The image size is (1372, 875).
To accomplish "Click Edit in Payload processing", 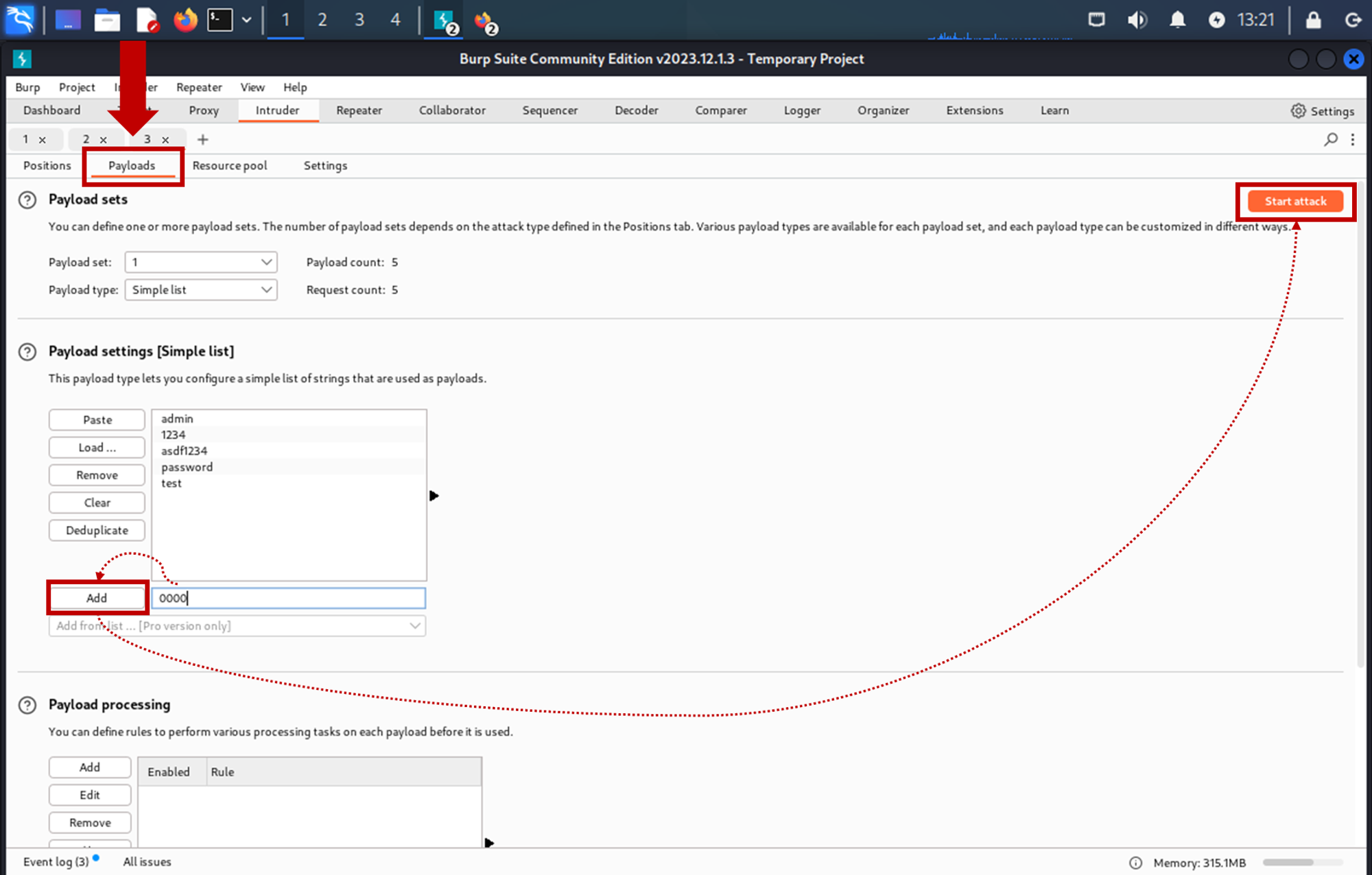I will [90, 795].
